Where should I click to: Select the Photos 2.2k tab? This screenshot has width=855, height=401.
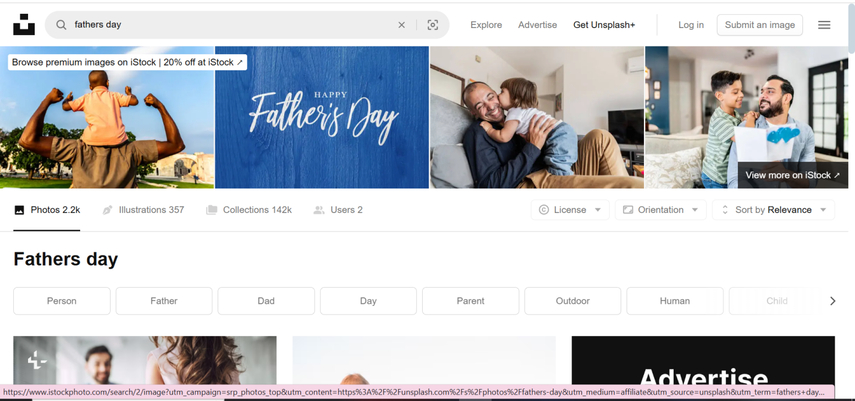click(x=47, y=210)
